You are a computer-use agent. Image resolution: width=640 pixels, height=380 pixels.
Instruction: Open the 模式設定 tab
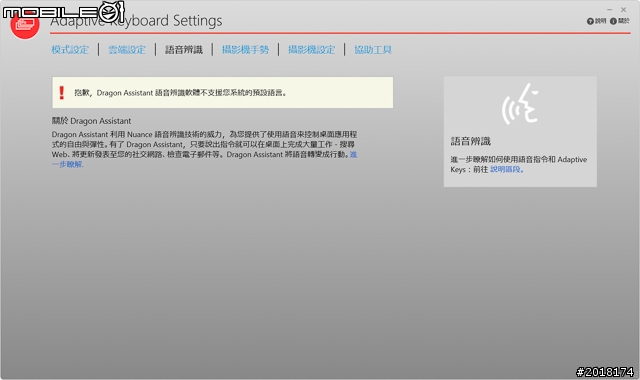pyautogui.click(x=70, y=50)
